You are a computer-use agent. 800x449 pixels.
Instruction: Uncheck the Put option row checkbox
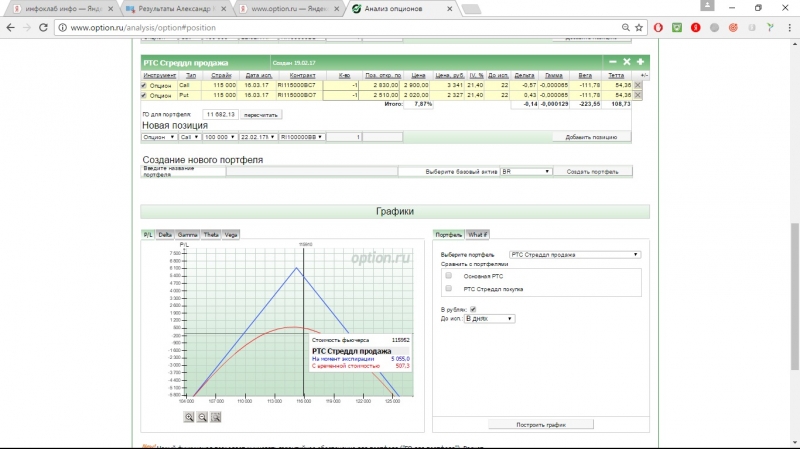pyautogui.click(x=144, y=95)
